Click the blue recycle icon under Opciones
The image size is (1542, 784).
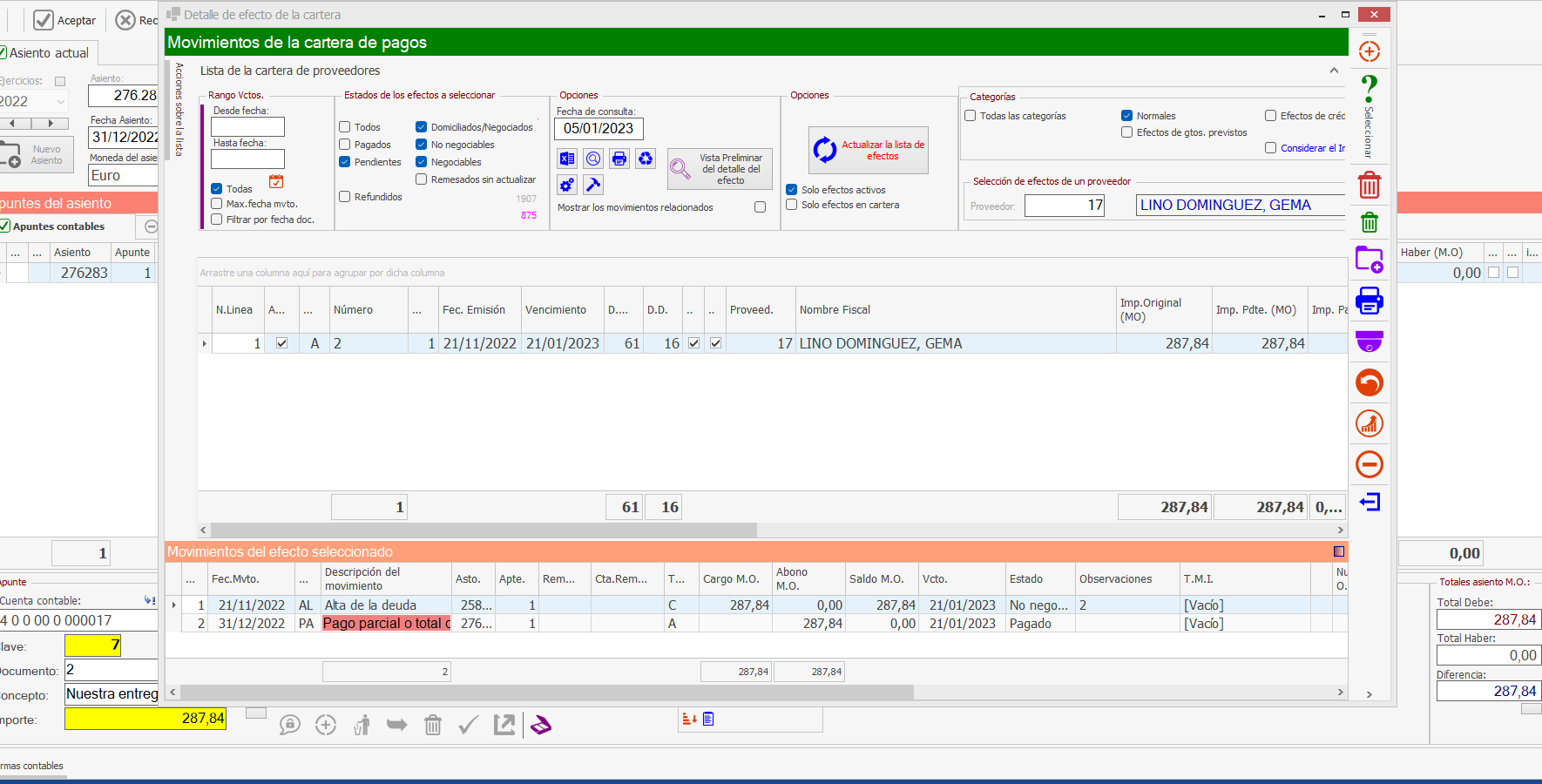[x=646, y=159]
